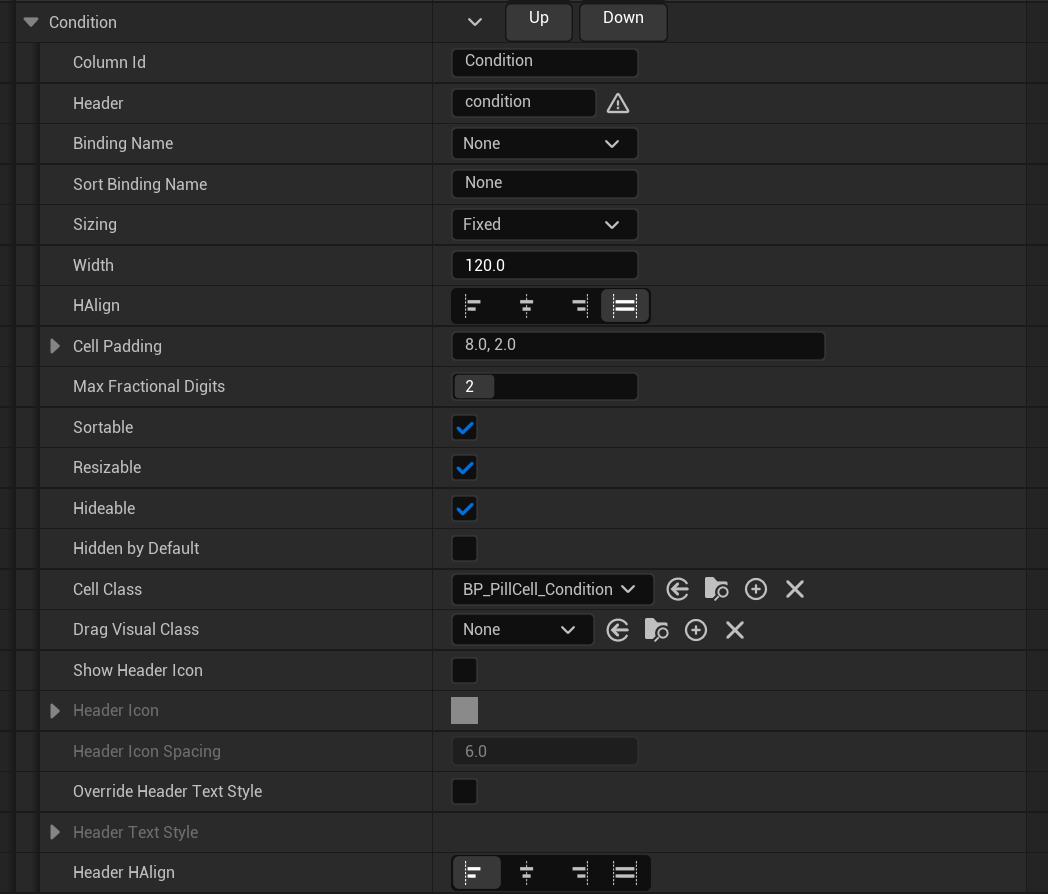Set HAlign to right alignment
This screenshot has height=894, width=1048.
[x=579, y=306]
